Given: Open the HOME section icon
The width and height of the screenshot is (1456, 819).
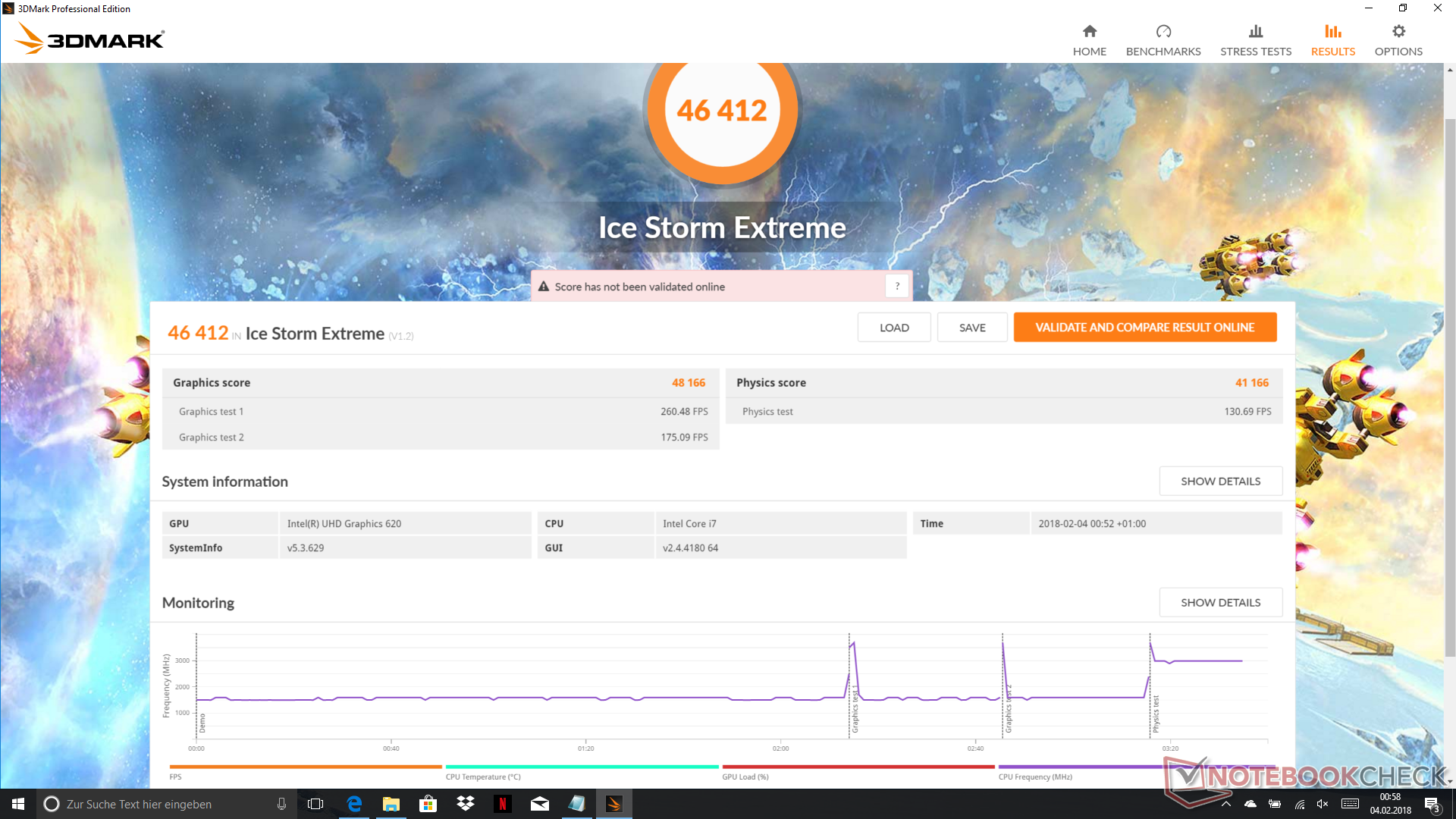Looking at the screenshot, I should coord(1089,32).
